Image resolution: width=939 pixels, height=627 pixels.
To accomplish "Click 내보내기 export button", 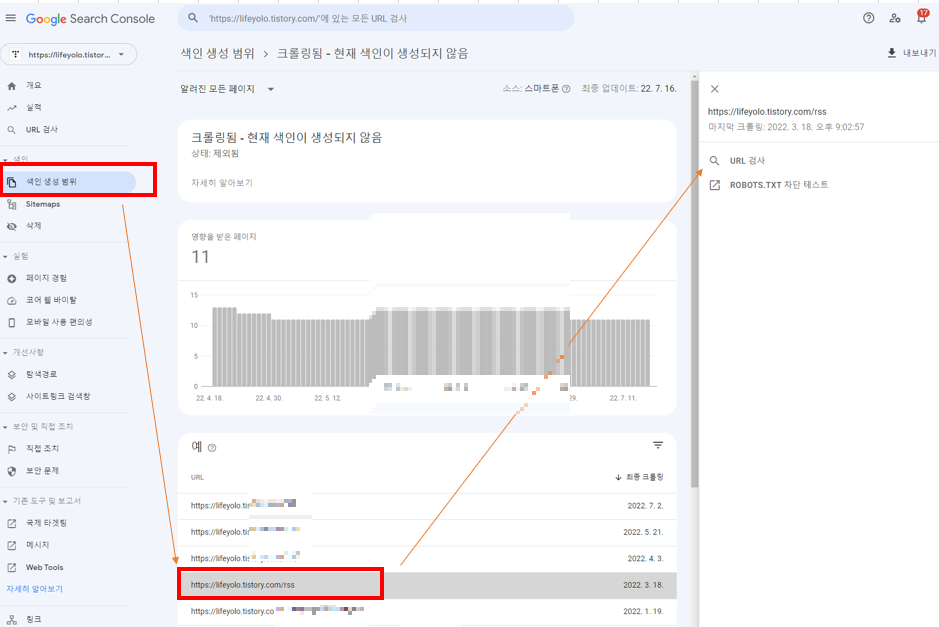I will coord(911,53).
